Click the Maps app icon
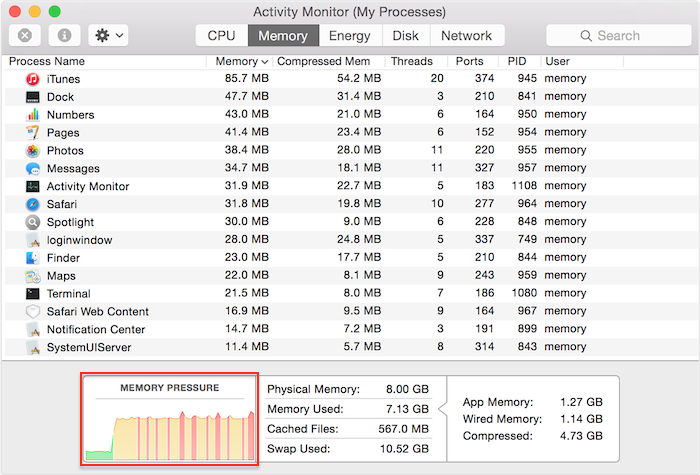 click(33, 276)
